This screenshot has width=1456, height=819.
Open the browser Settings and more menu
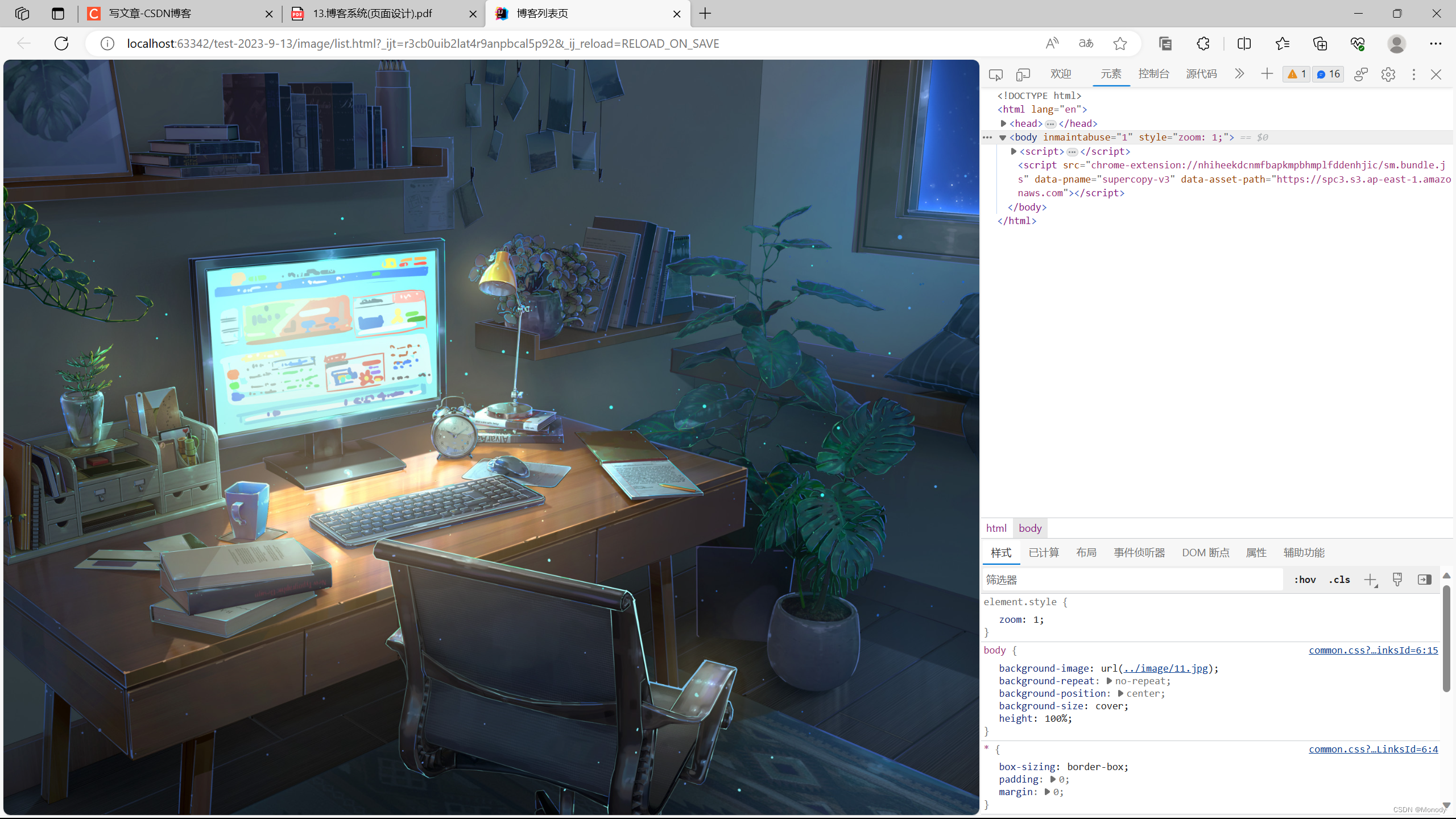click(1436, 43)
